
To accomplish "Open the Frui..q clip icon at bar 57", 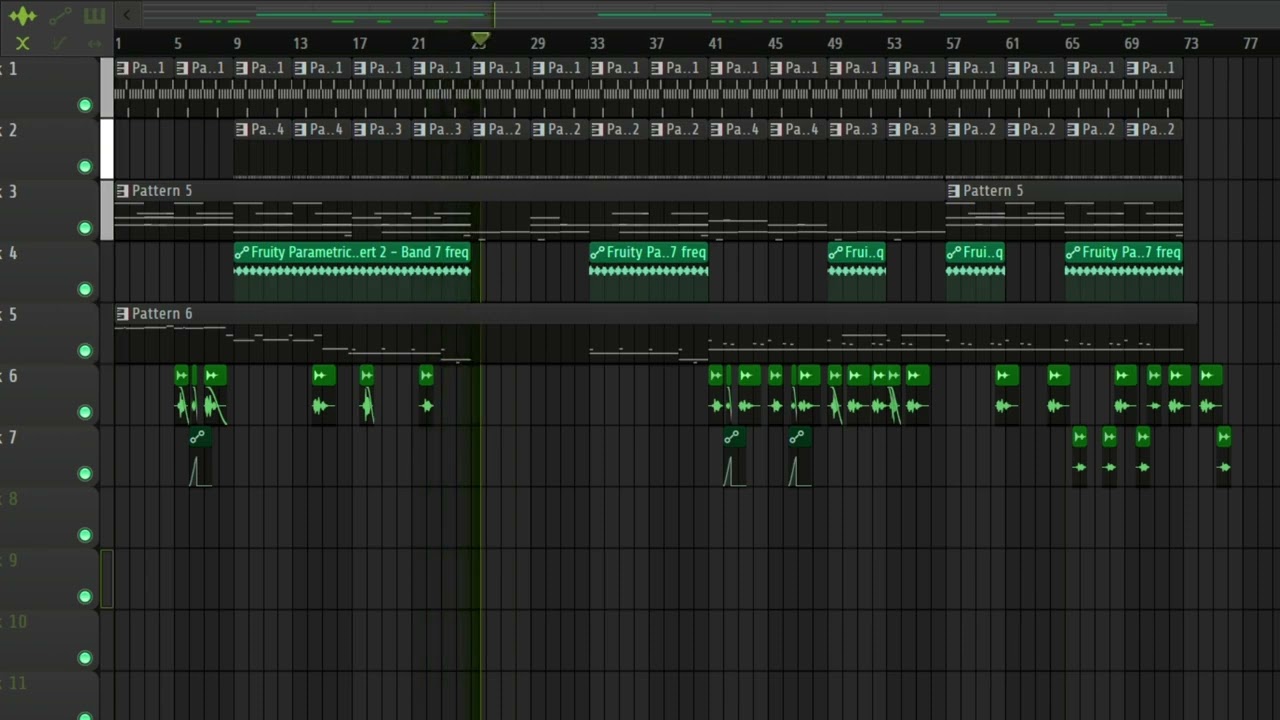I will (954, 252).
